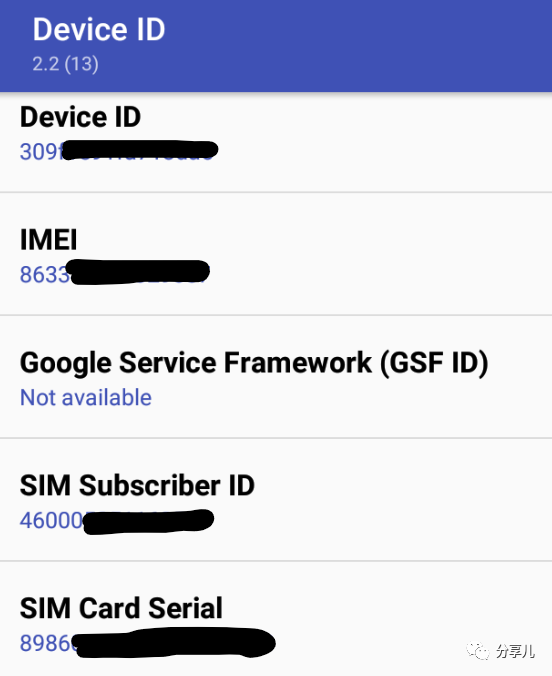Click empty space right of the IMEI row

click(380, 254)
